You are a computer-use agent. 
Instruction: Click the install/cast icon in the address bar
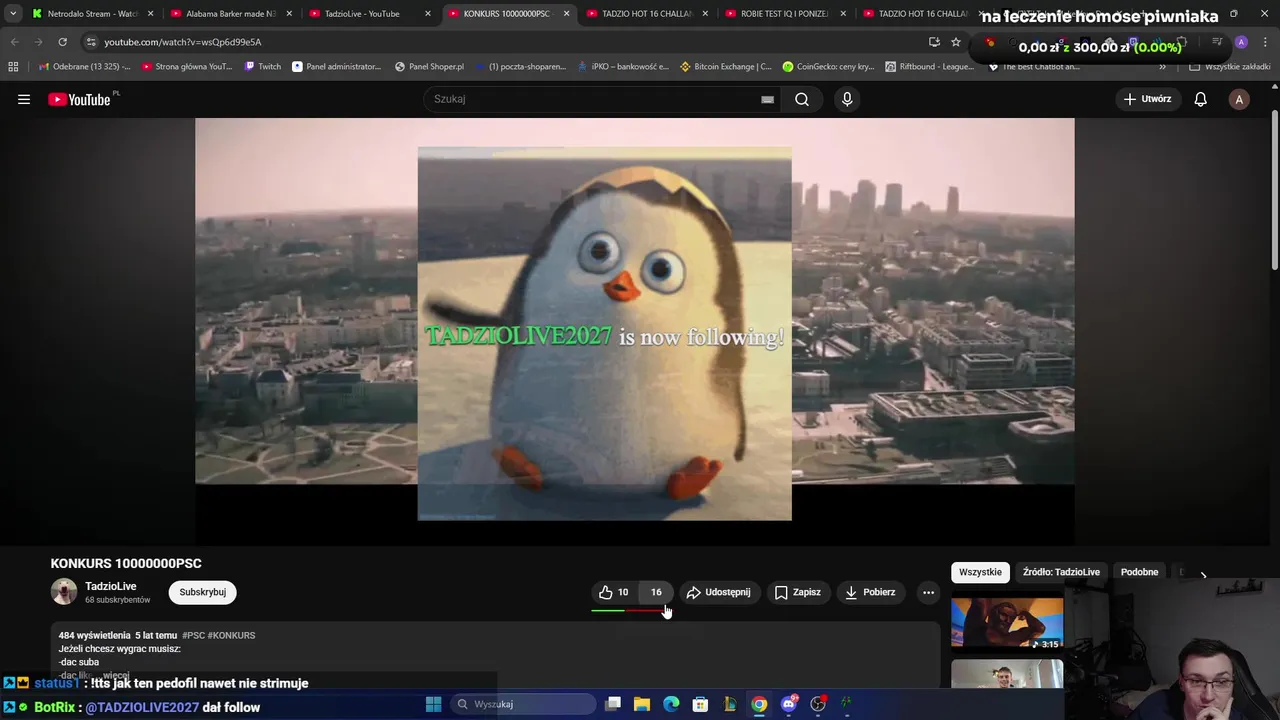click(x=934, y=42)
